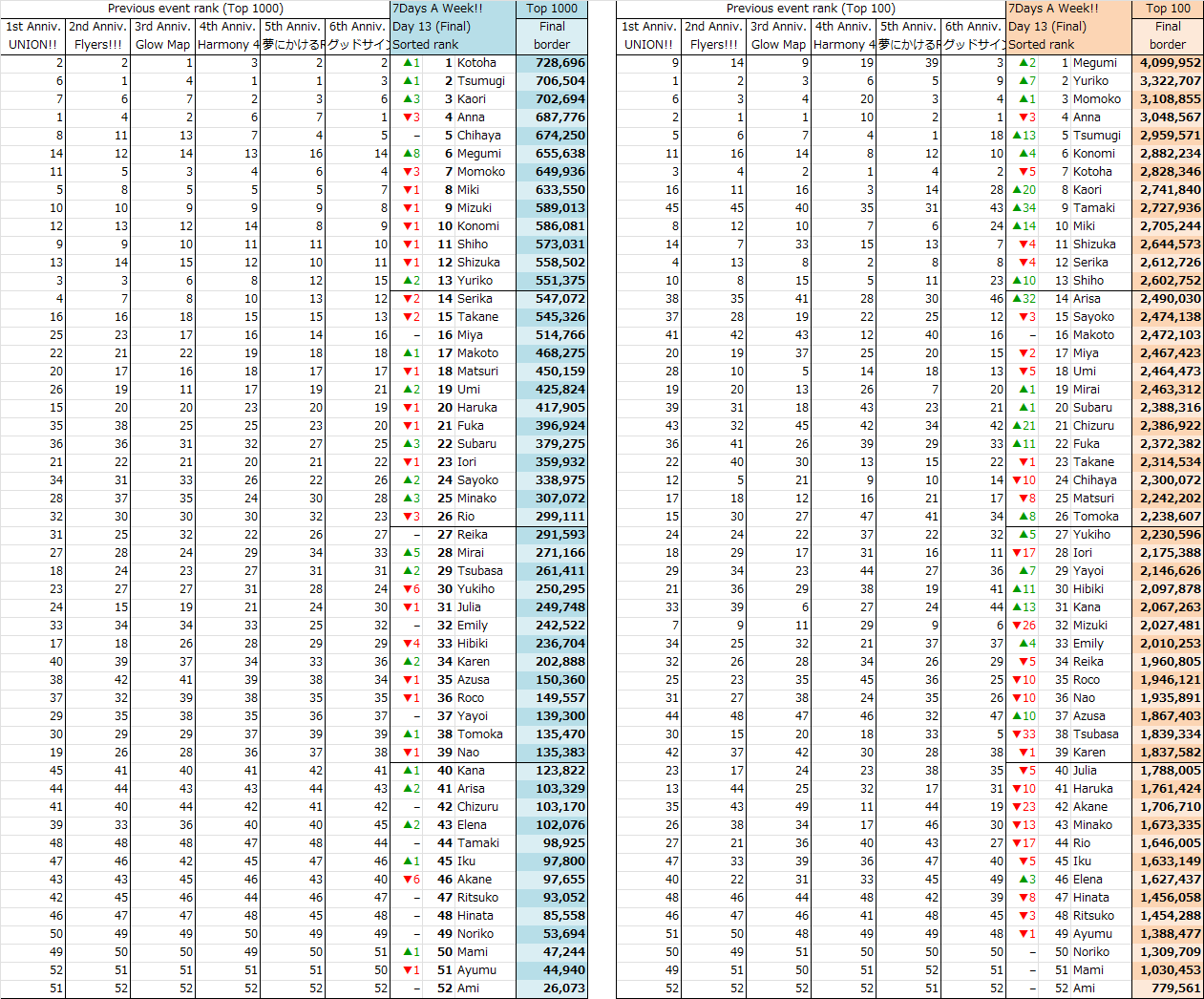This screenshot has width=1204, height=999.
Task: Select Megumi's Top 100 value 4,099,952
Action: pyautogui.click(x=1168, y=63)
